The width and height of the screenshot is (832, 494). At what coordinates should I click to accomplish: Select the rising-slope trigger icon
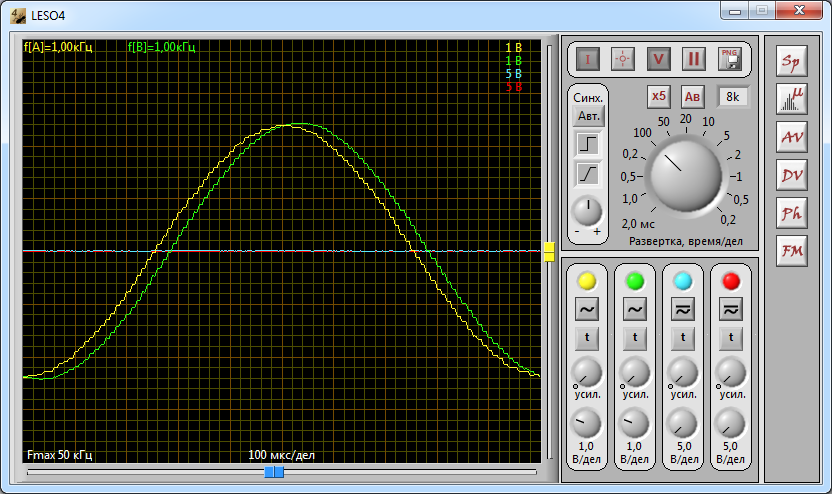pos(588,174)
